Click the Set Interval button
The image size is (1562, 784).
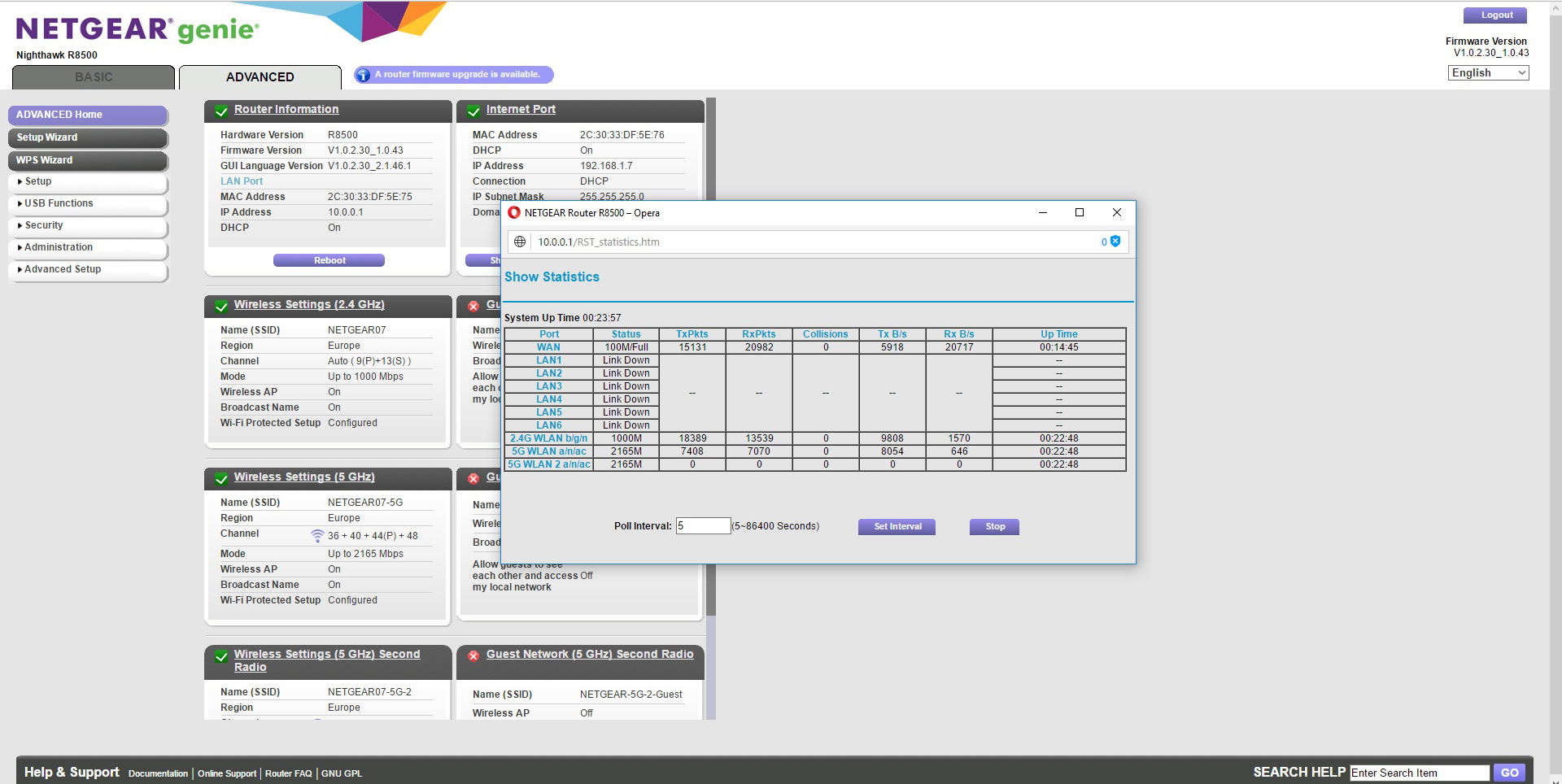tap(897, 527)
